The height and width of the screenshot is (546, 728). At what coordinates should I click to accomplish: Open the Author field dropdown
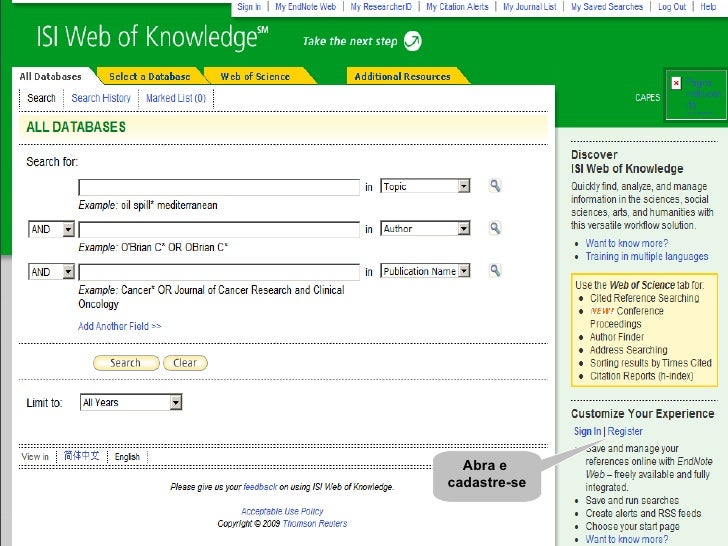(x=425, y=228)
